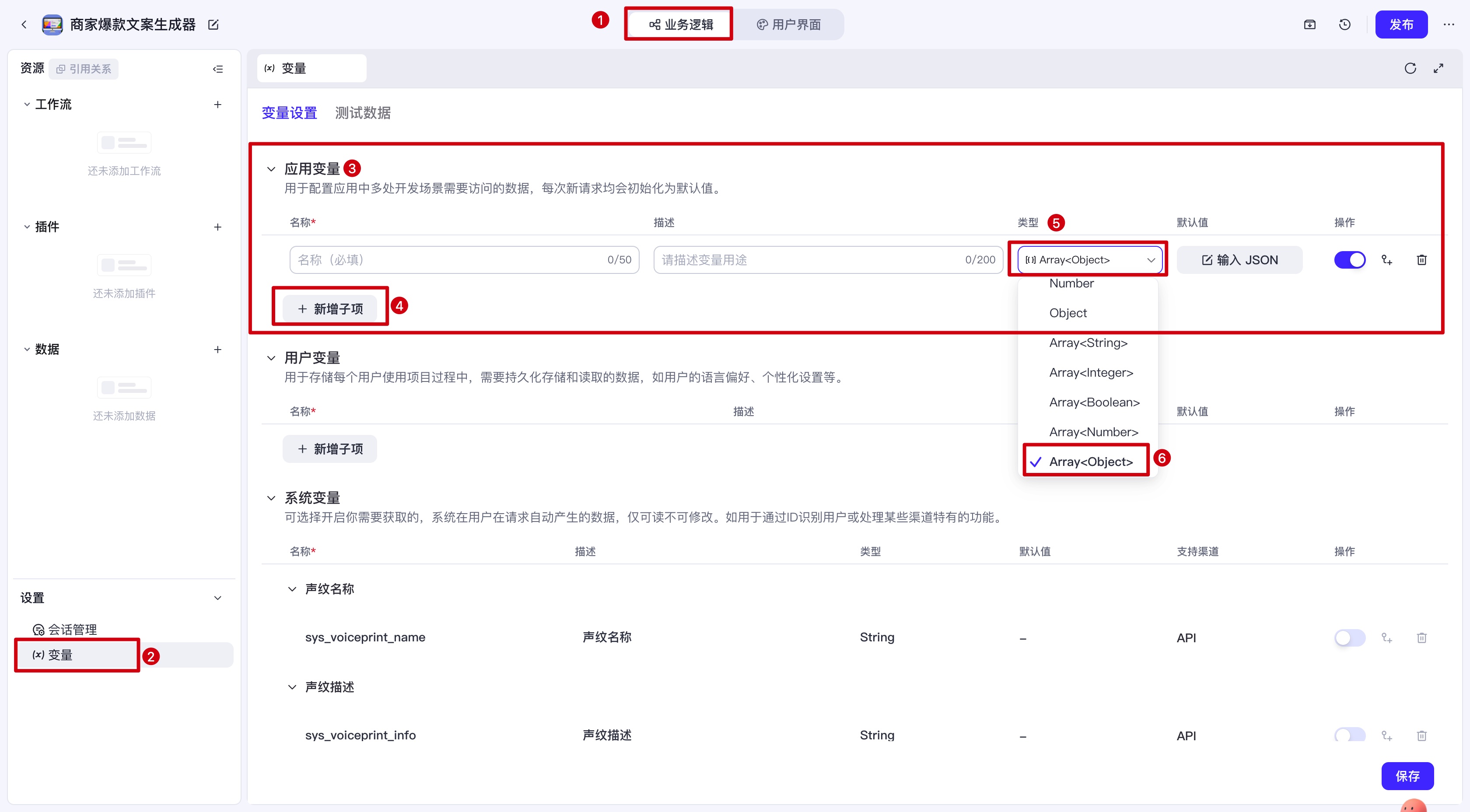Disable the application variable toggle switch
The height and width of the screenshot is (812, 1470).
point(1350,260)
